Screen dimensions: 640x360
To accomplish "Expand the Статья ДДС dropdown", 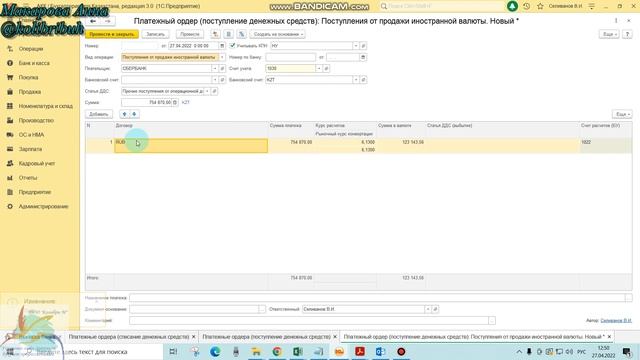I will click(207, 91).
